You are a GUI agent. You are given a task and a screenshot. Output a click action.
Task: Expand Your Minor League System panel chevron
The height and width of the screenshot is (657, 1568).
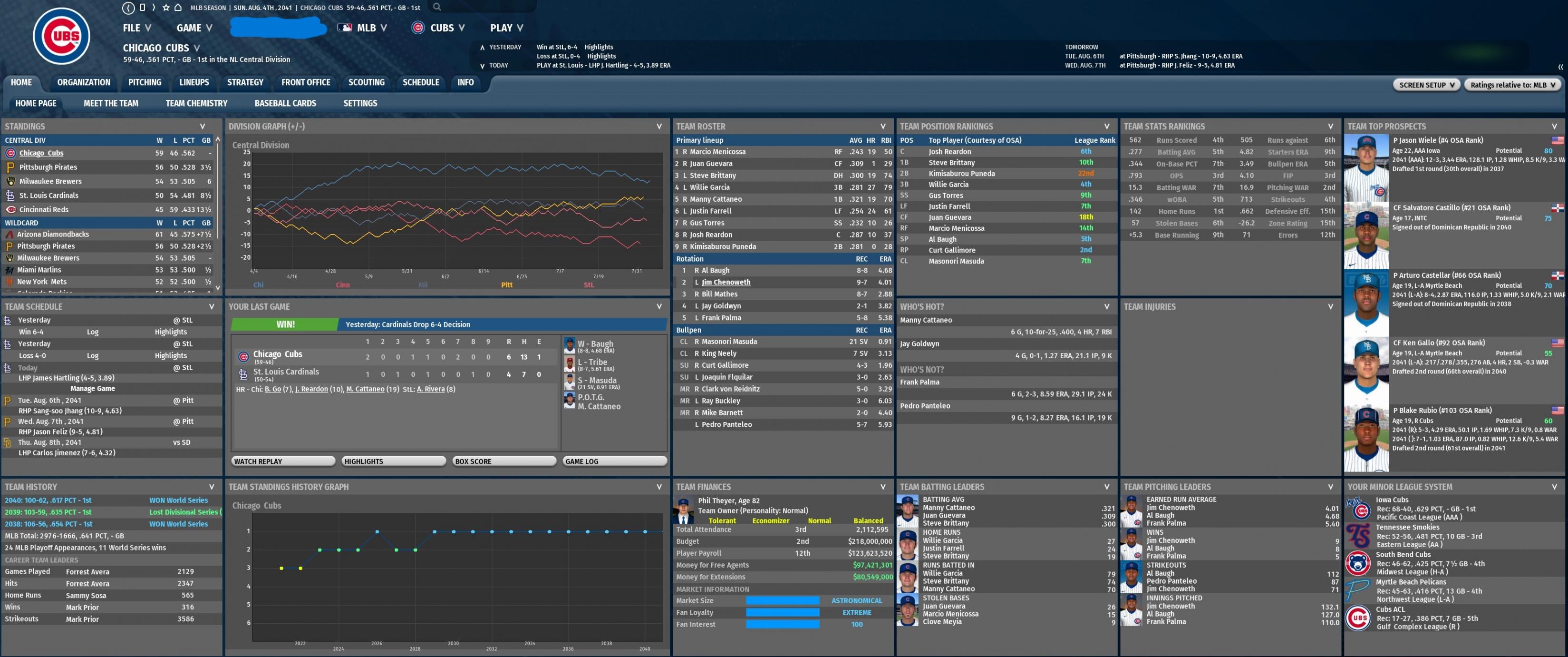click(x=1554, y=487)
